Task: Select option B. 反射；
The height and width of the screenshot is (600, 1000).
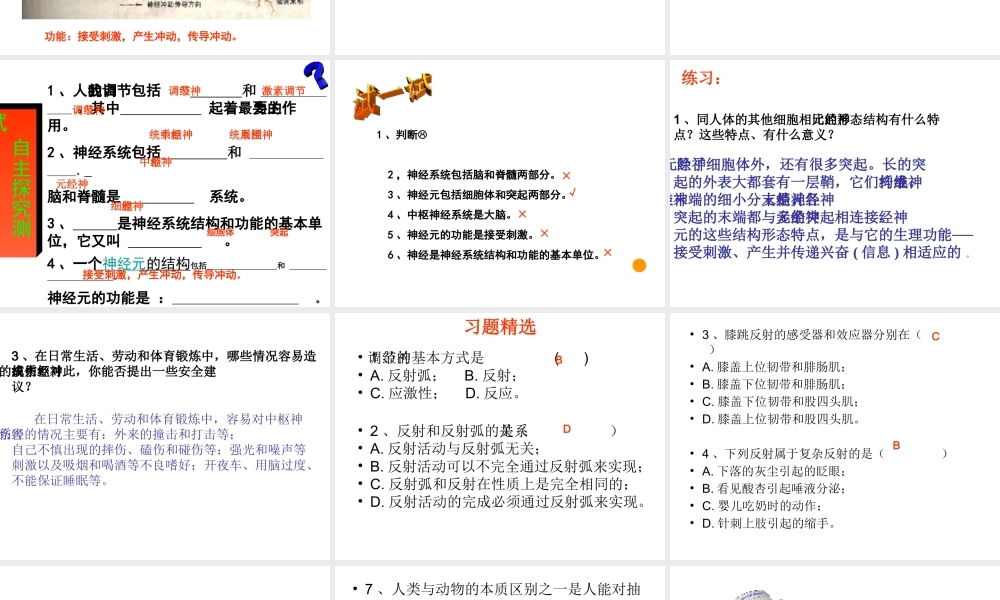Action: click(491, 376)
